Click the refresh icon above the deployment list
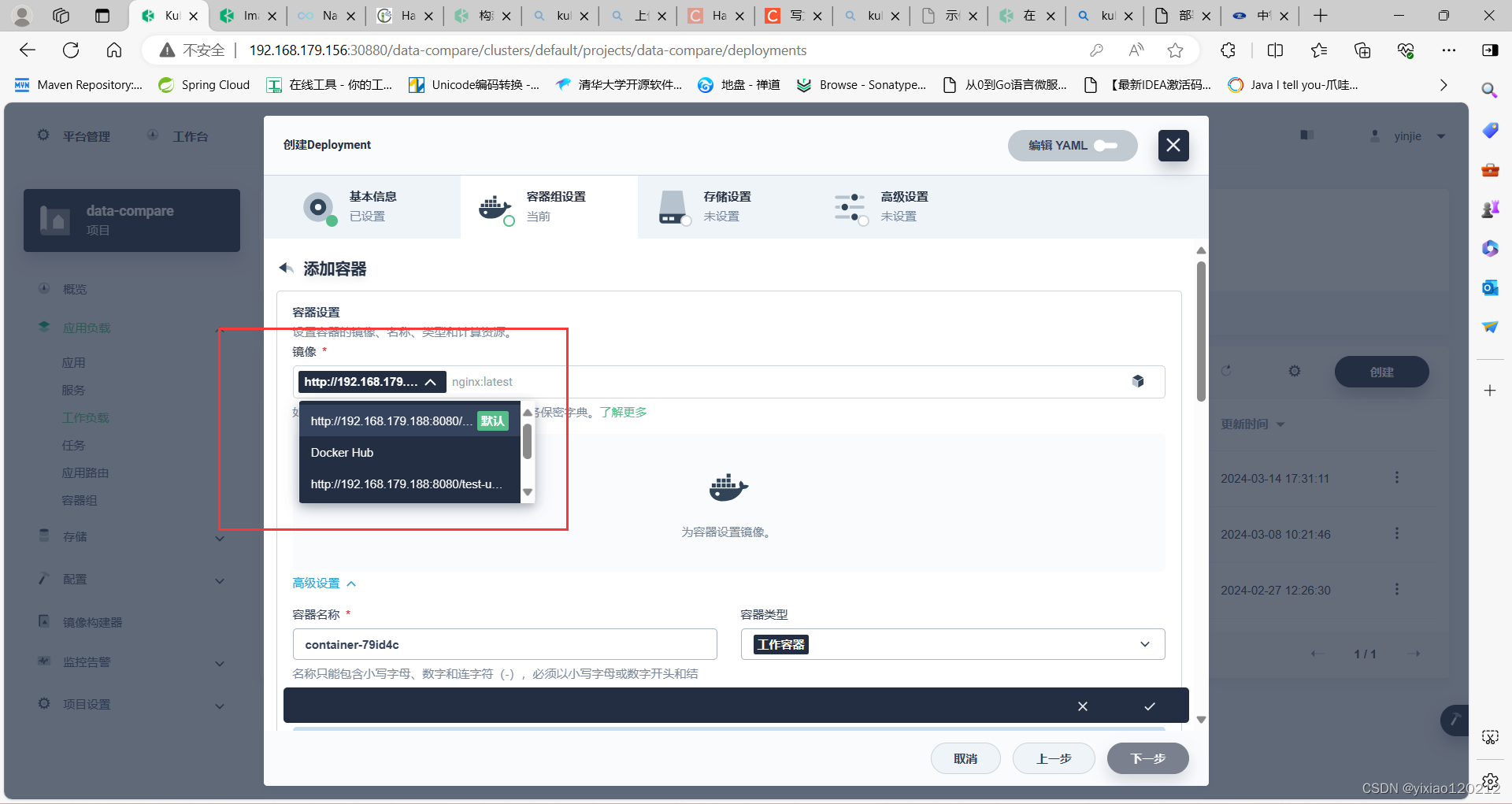The width and height of the screenshot is (1512, 804). pyautogui.click(x=1228, y=371)
